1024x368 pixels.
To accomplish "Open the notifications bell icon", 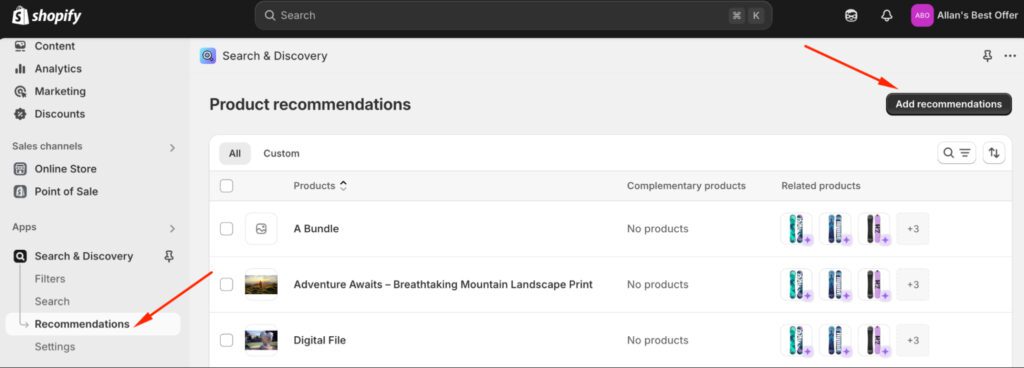I will 886,16.
